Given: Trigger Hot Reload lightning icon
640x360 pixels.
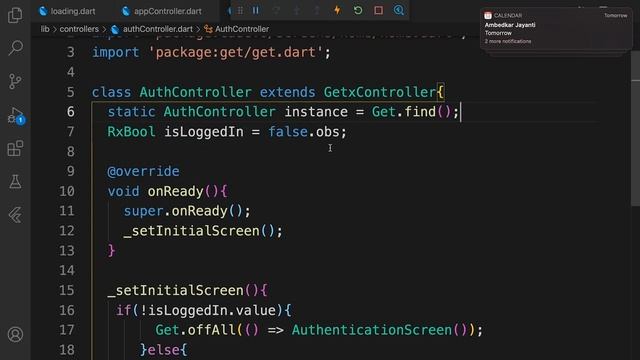Looking at the screenshot, I should pos(337,10).
